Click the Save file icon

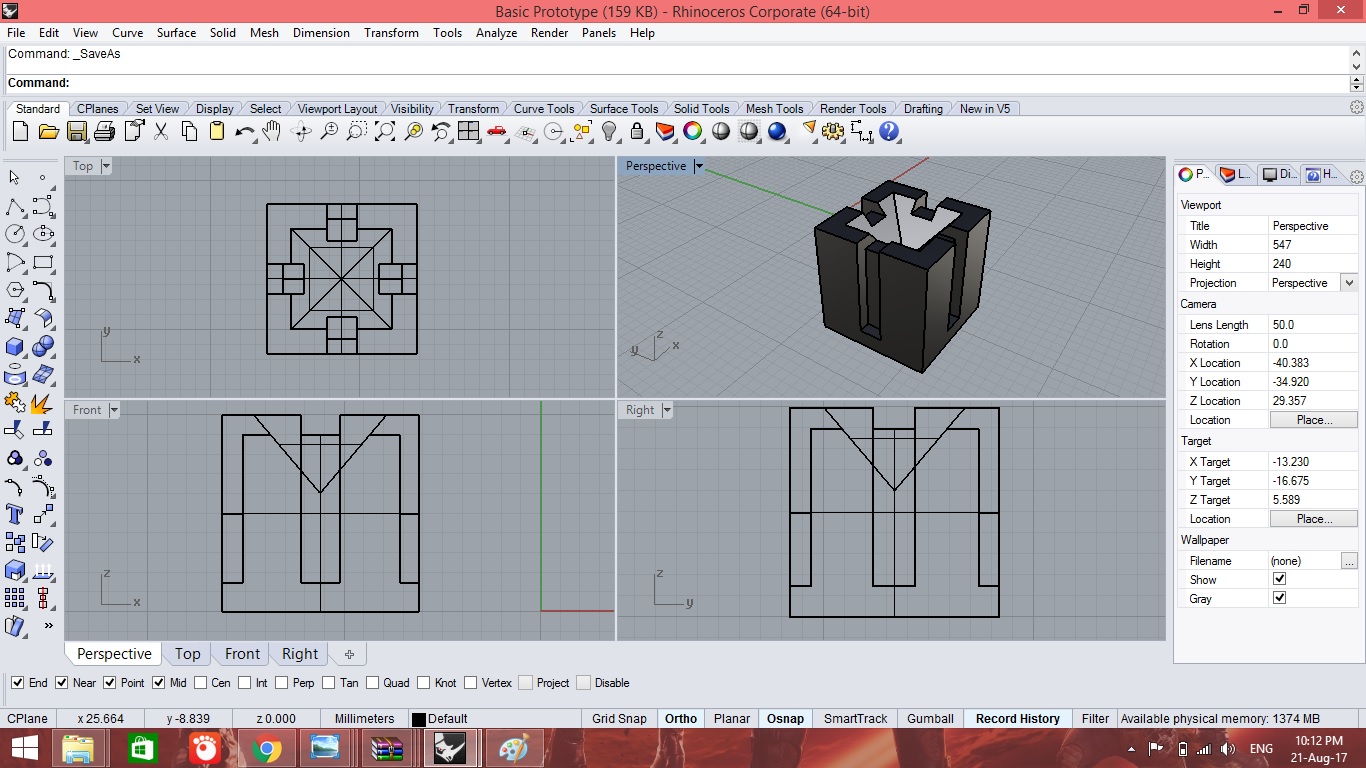point(76,131)
